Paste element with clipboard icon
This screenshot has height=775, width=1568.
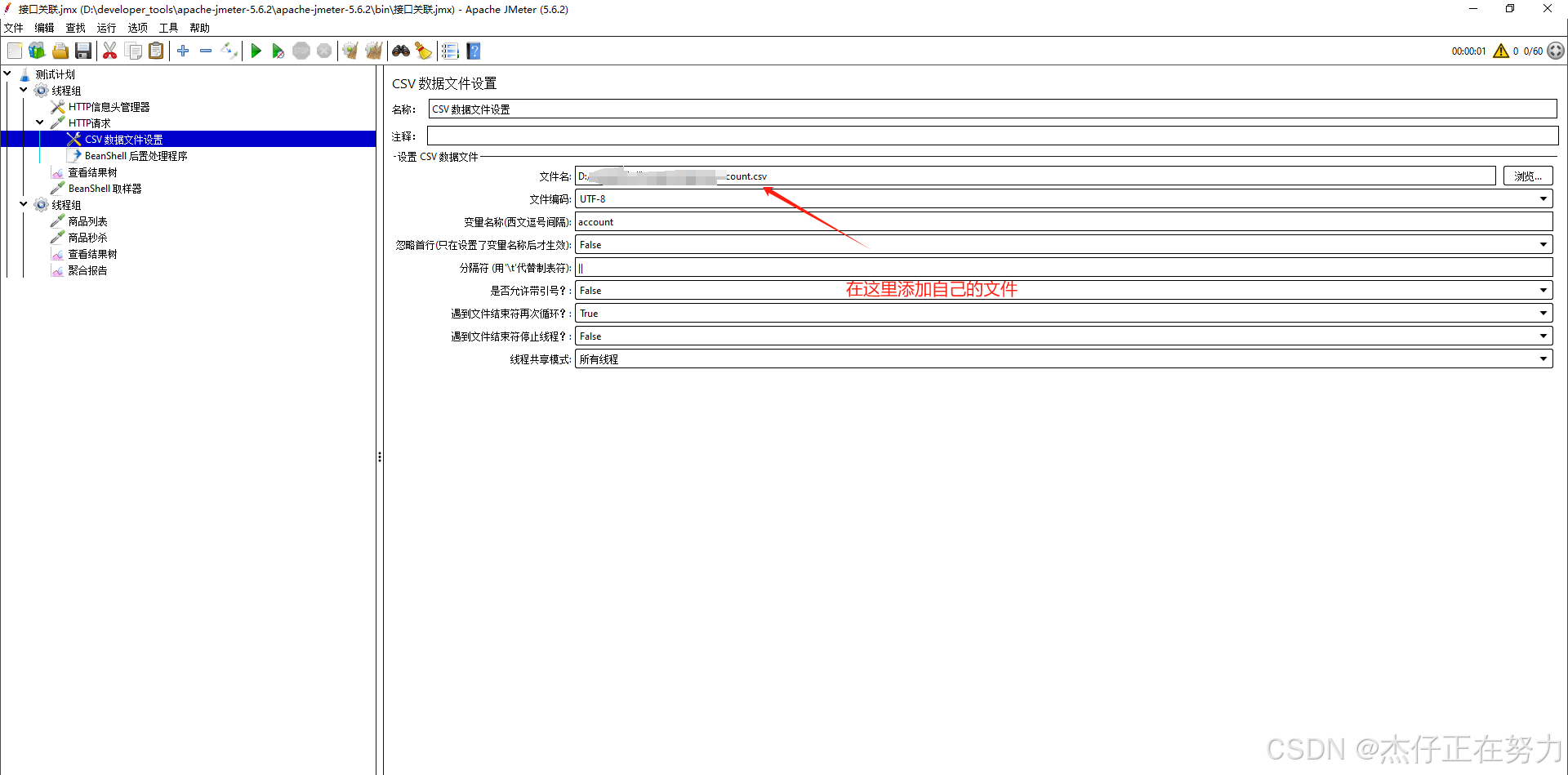(156, 51)
